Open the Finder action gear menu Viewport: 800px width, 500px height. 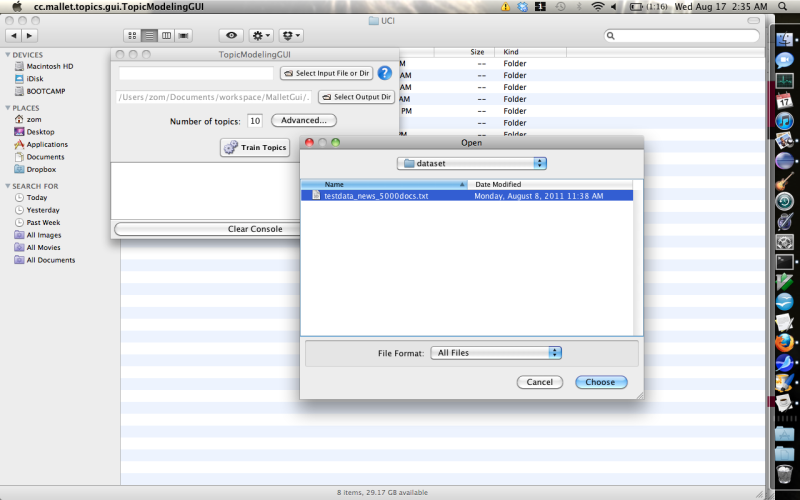point(262,36)
